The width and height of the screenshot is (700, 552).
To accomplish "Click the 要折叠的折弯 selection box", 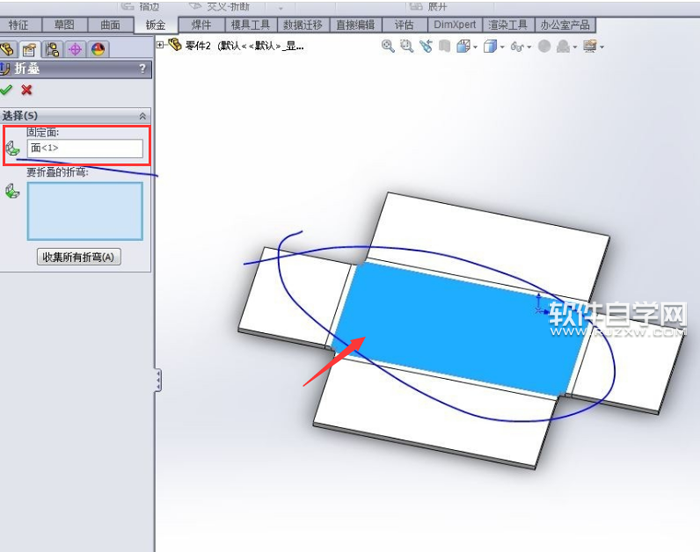I will pos(85,211).
